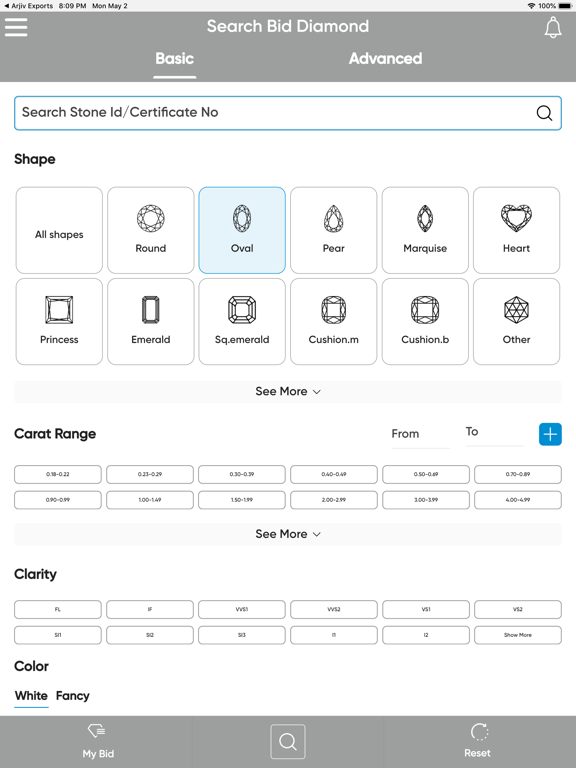Screen dimensions: 576x768
Task: Select the Cushion.b diamond shape
Action: pyautogui.click(x=425, y=322)
